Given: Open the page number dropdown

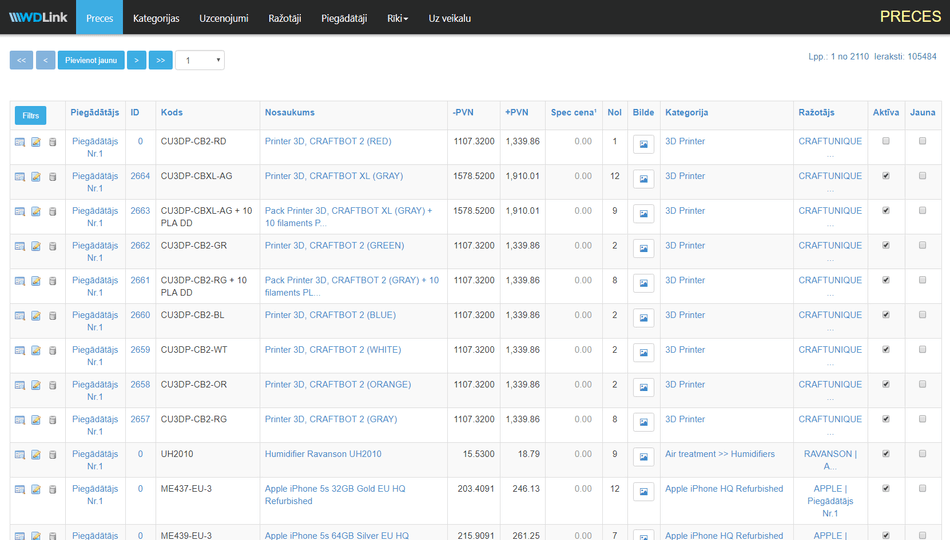Looking at the screenshot, I should click(199, 61).
